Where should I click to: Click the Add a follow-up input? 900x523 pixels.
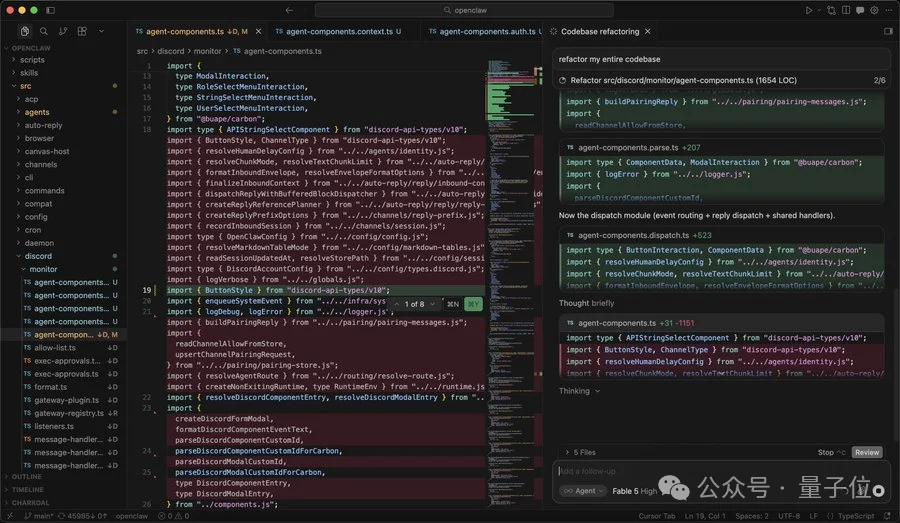tap(720, 471)
